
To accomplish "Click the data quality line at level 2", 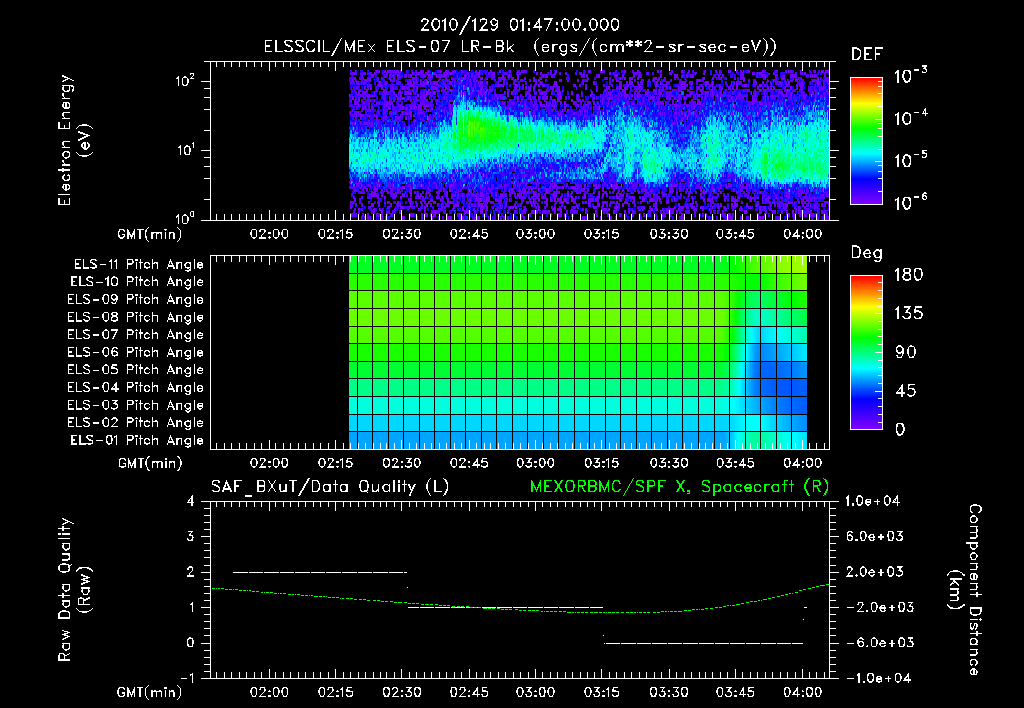I will [320, 572].
